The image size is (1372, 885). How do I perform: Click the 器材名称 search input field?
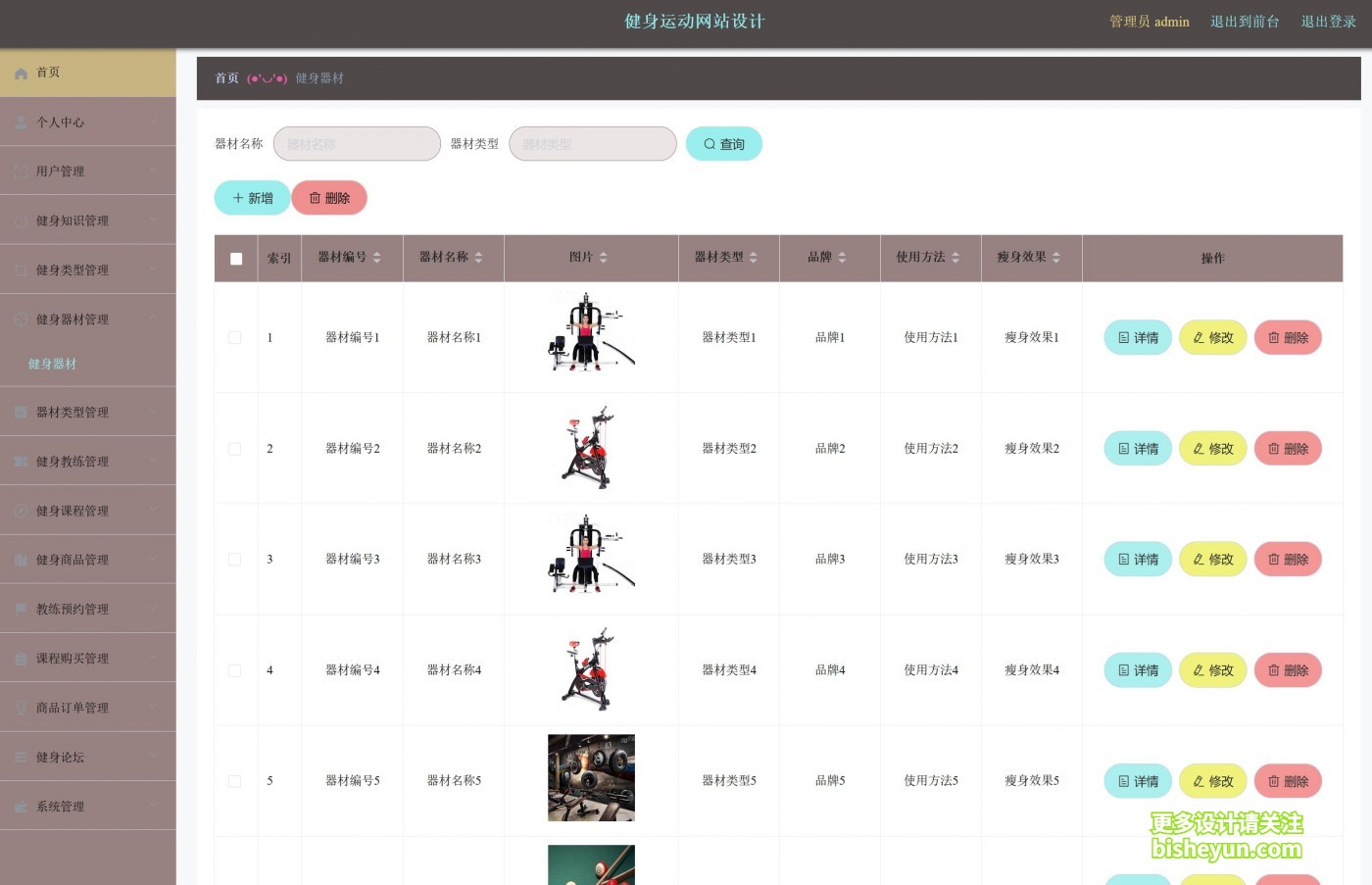(357, 144)
